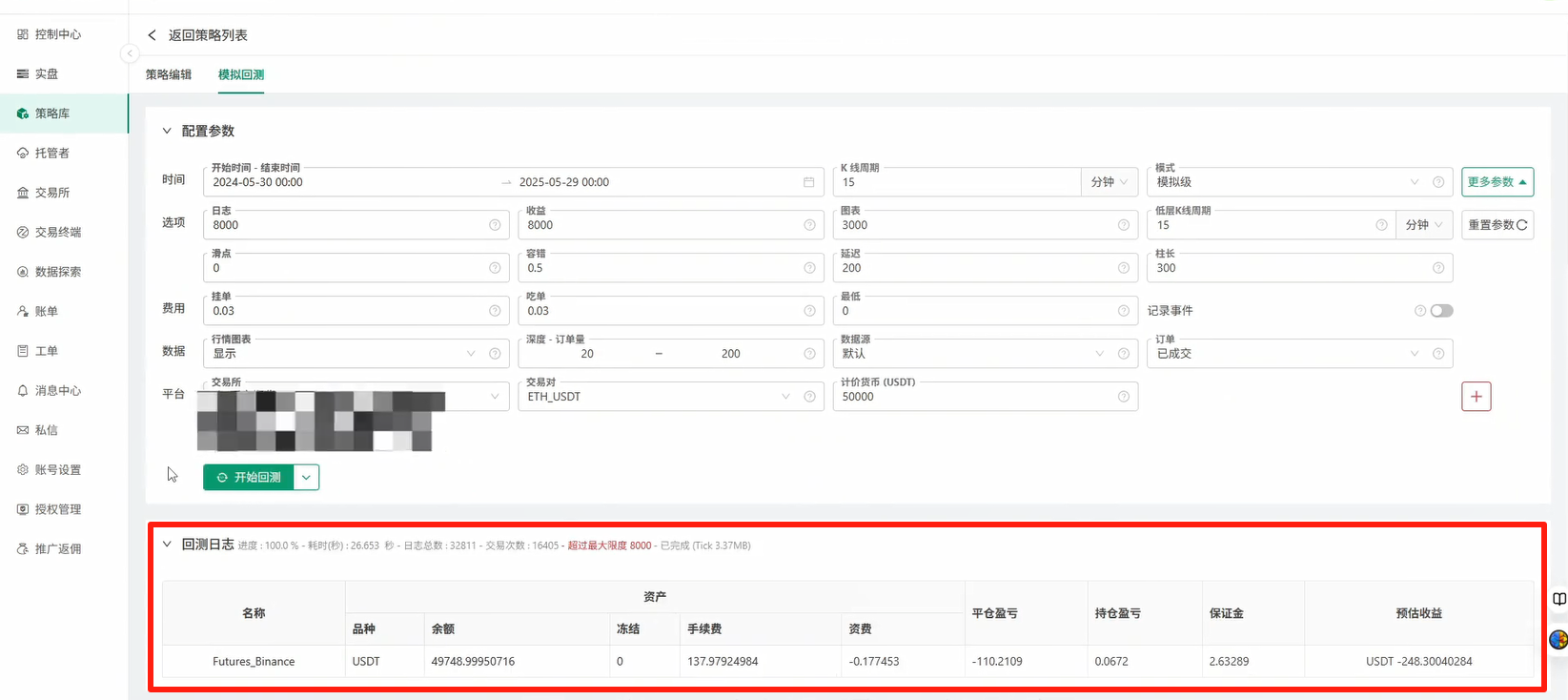Open 低层K线周期 unit 分钟 dropdown
The image size is (1568, 700).
click(x=1424, y=225)
